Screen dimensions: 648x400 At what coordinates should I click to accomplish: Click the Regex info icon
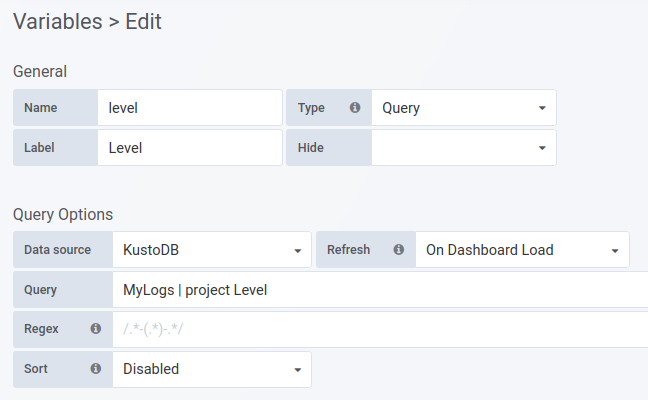tap(96, 328)
